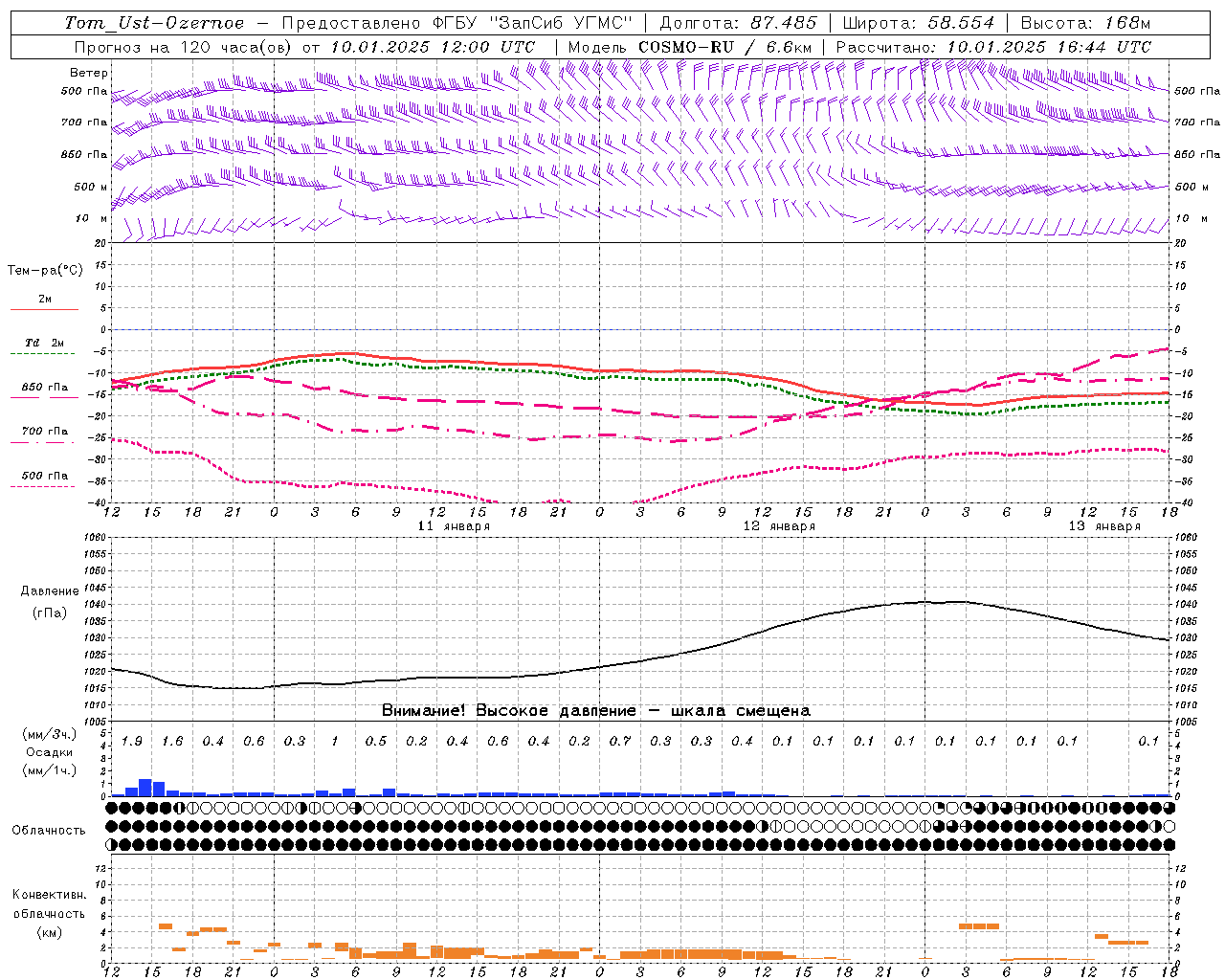Click the 13 января date label
Image resolution: width=1225 pixels, height=980 pixels.
[1104, 526]
